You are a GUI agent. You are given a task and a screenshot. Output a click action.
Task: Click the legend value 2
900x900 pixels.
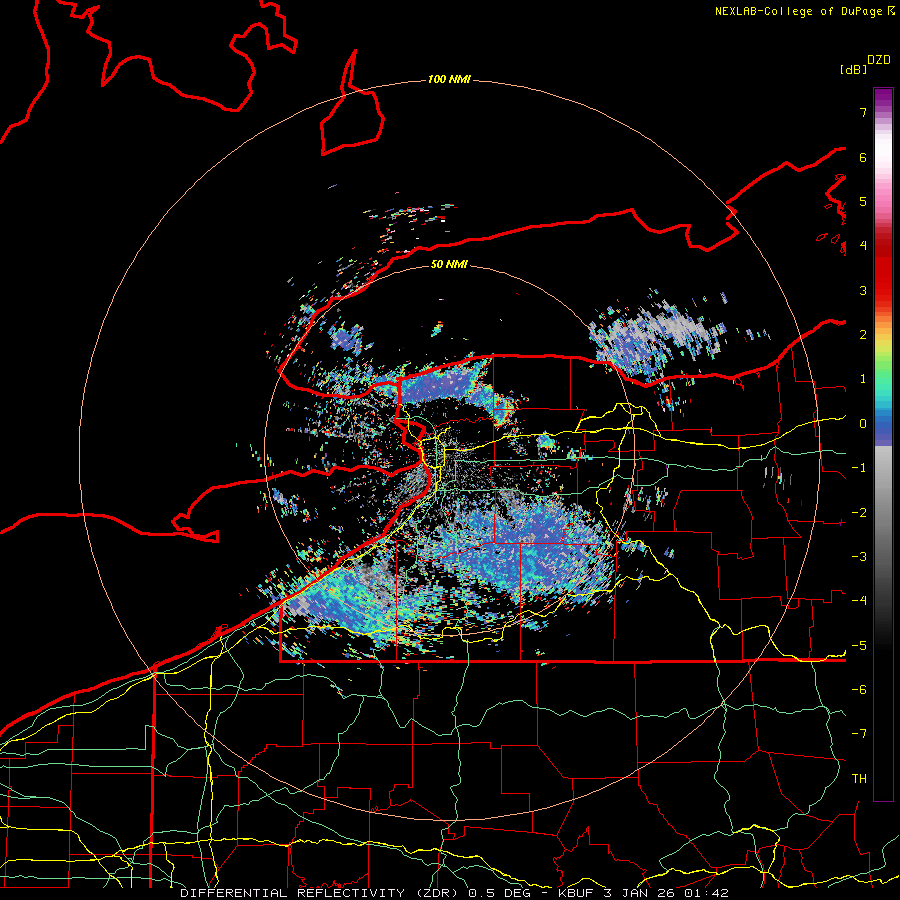click(x=863, y=335)
